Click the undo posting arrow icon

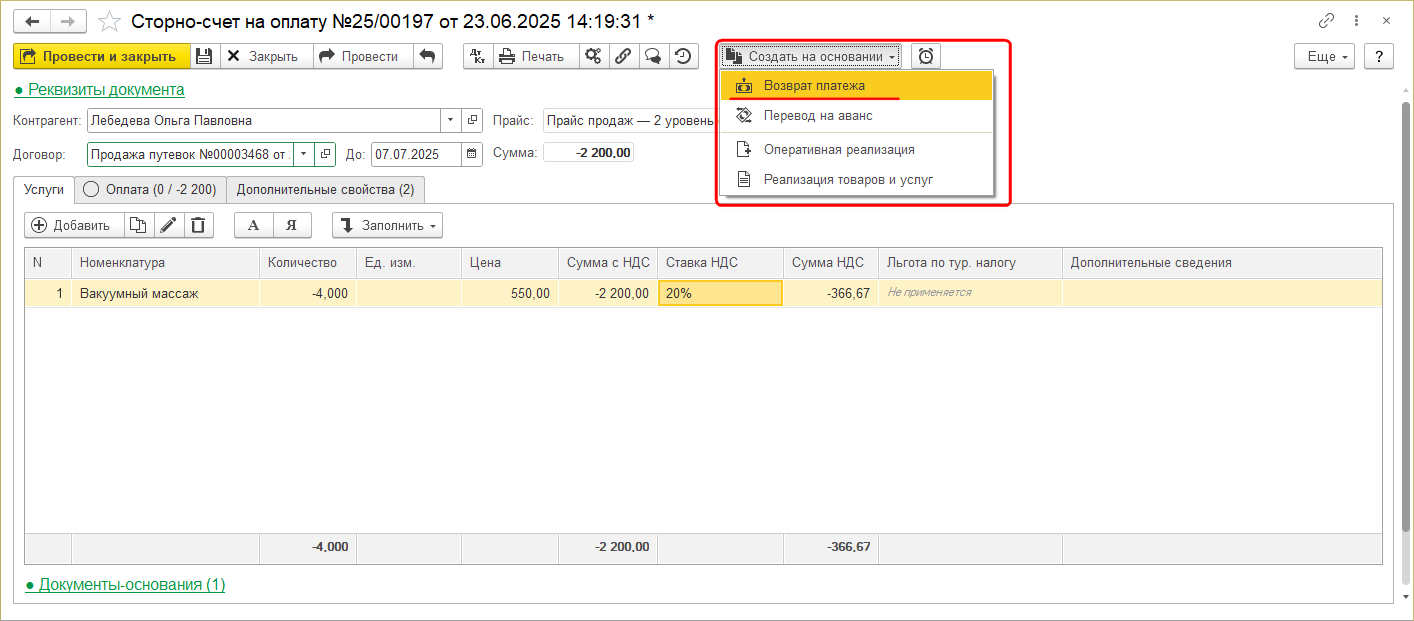427,56
